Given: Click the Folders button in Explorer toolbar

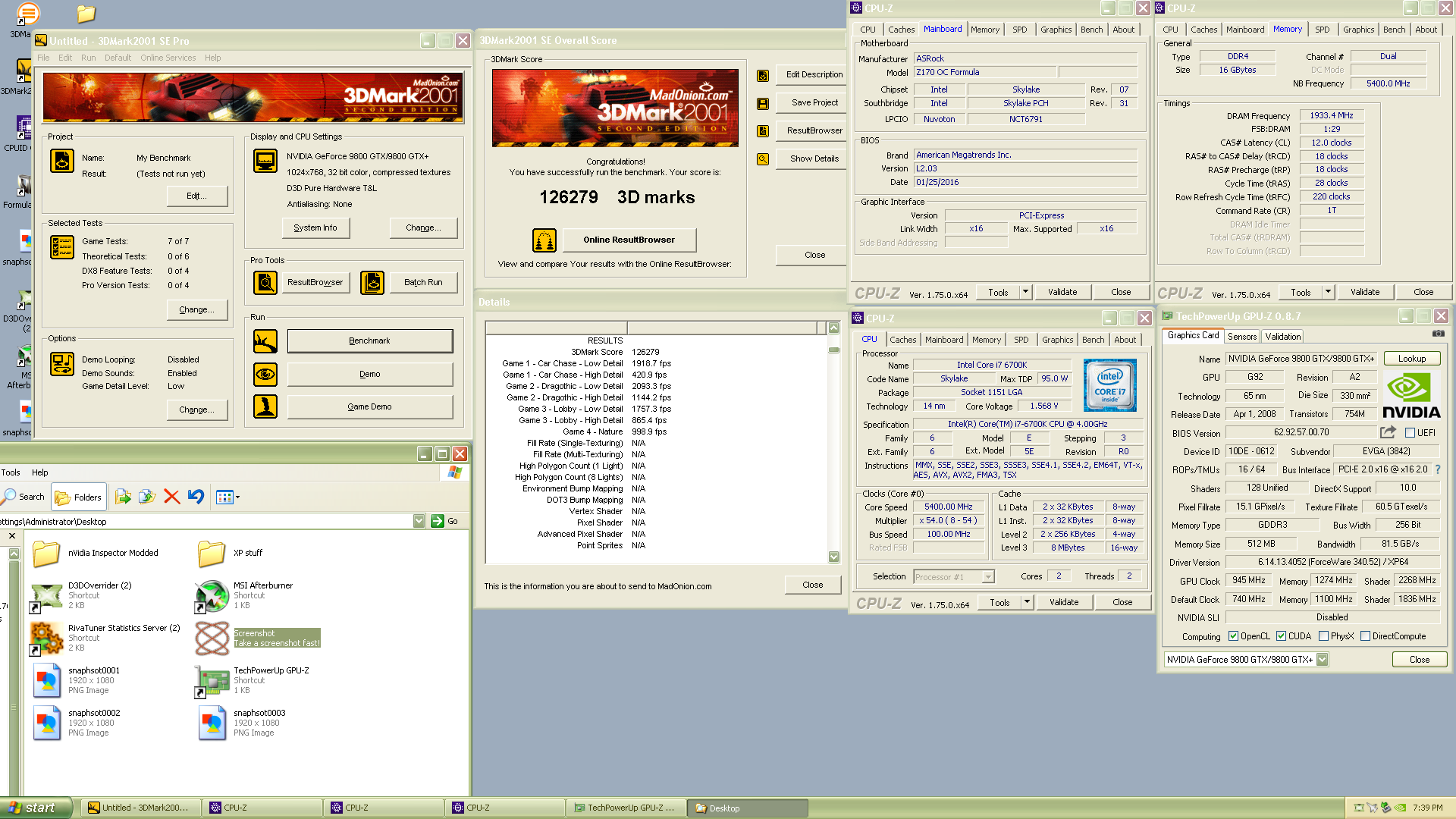Looking at the screenshot, I should 79,497.
